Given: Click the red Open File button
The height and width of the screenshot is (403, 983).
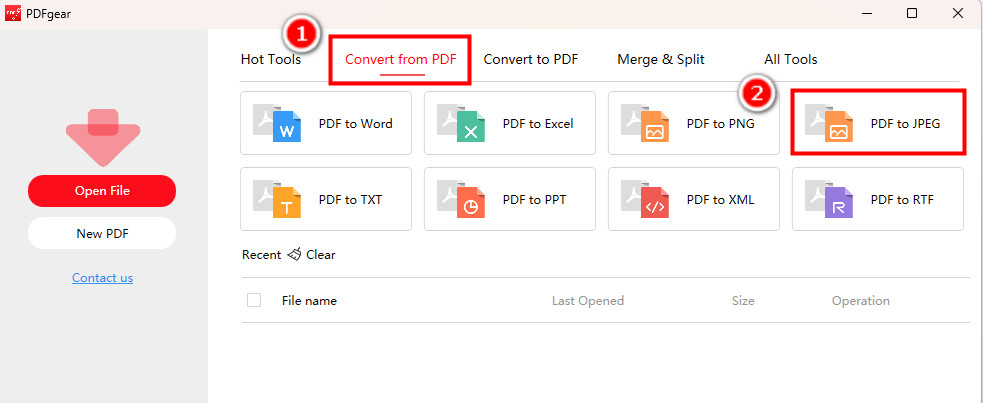Looking at the screenshot, I should tap(102, 191).
